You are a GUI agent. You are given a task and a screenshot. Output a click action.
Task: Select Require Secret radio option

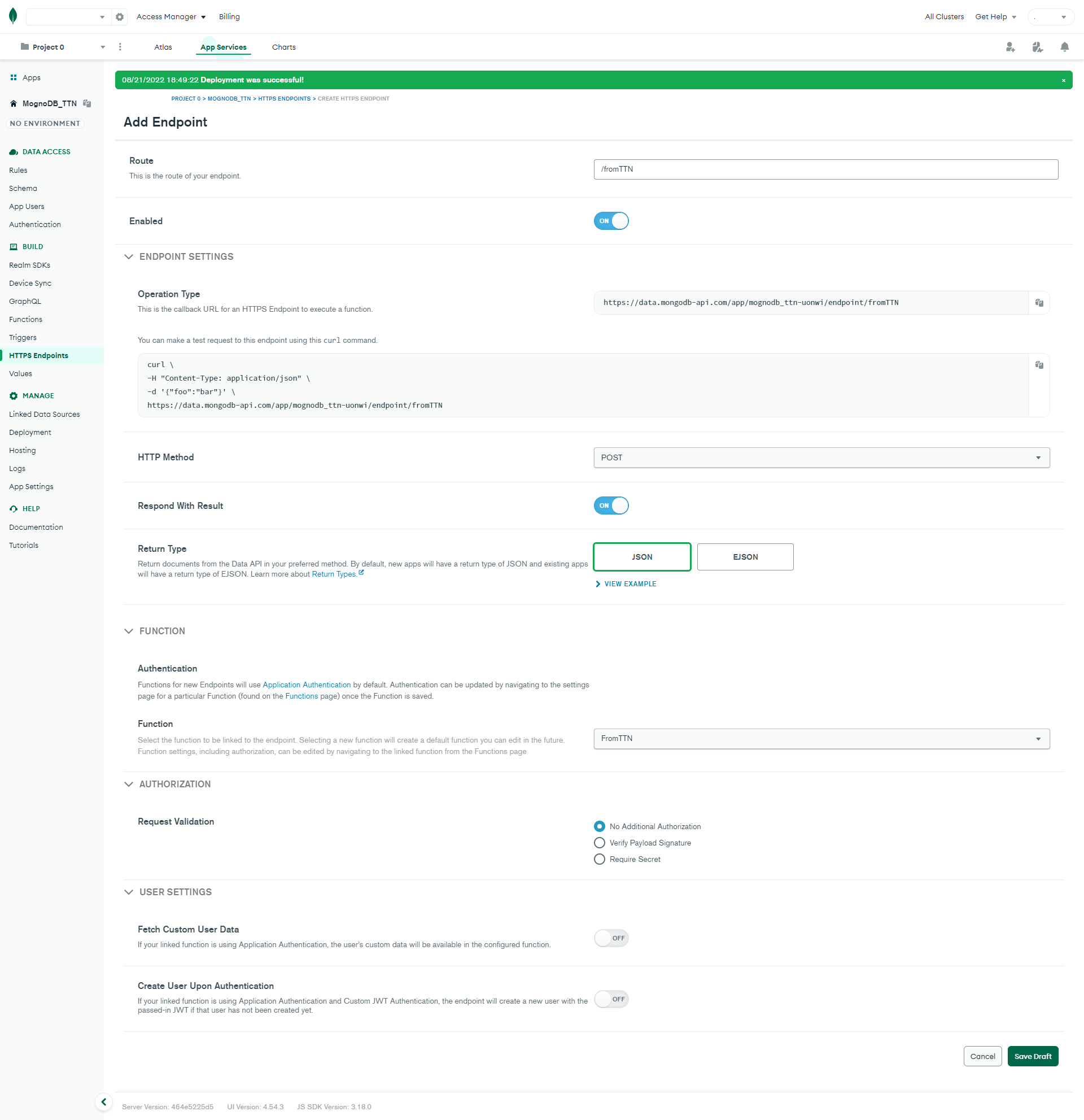[x=599, y=859]
